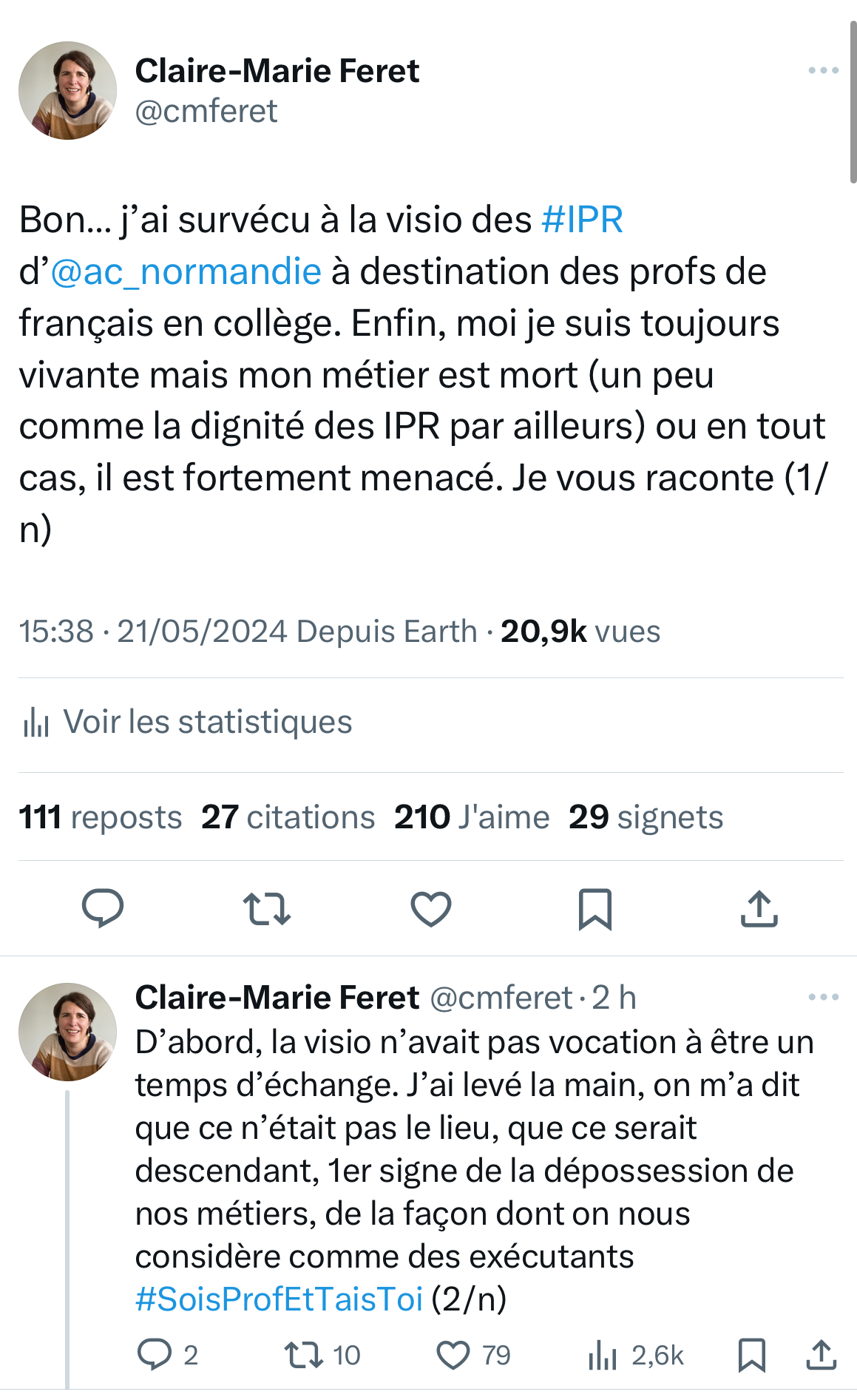
Task: Repost the main tweet using repost icon
Action: [x=267, y=908]
